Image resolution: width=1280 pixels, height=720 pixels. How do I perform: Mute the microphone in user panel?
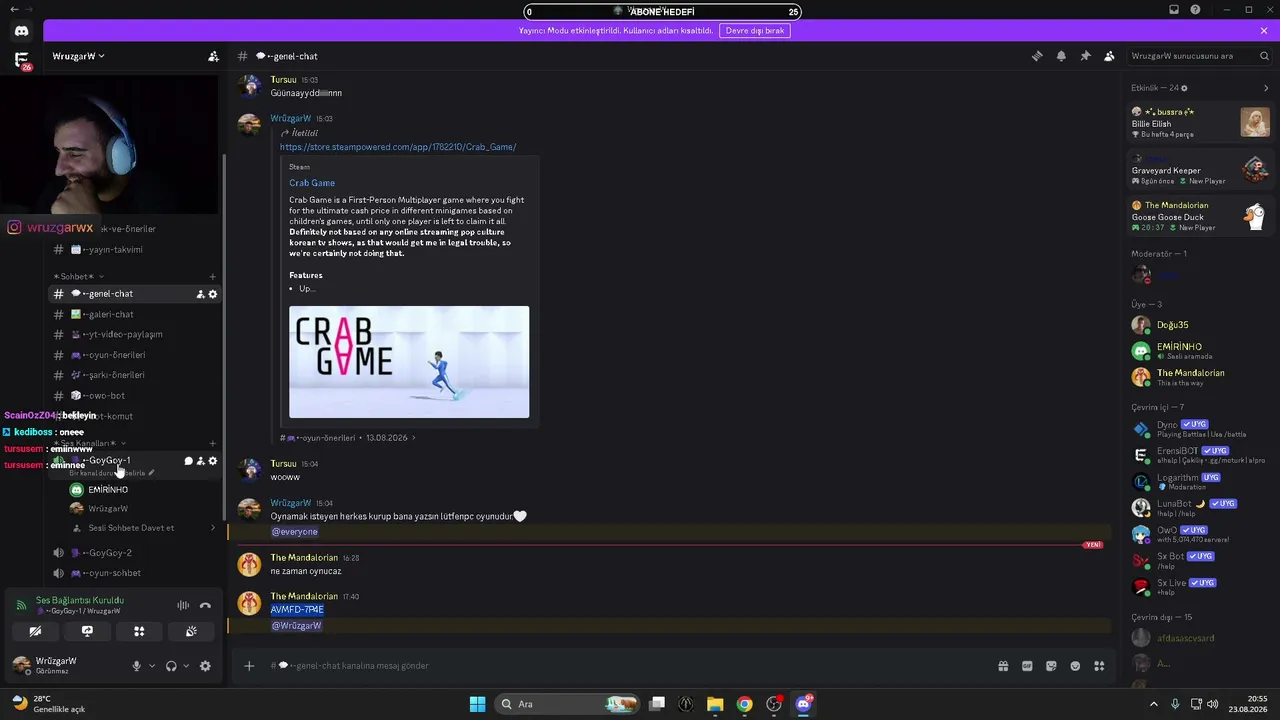click(x=137, y=666)
